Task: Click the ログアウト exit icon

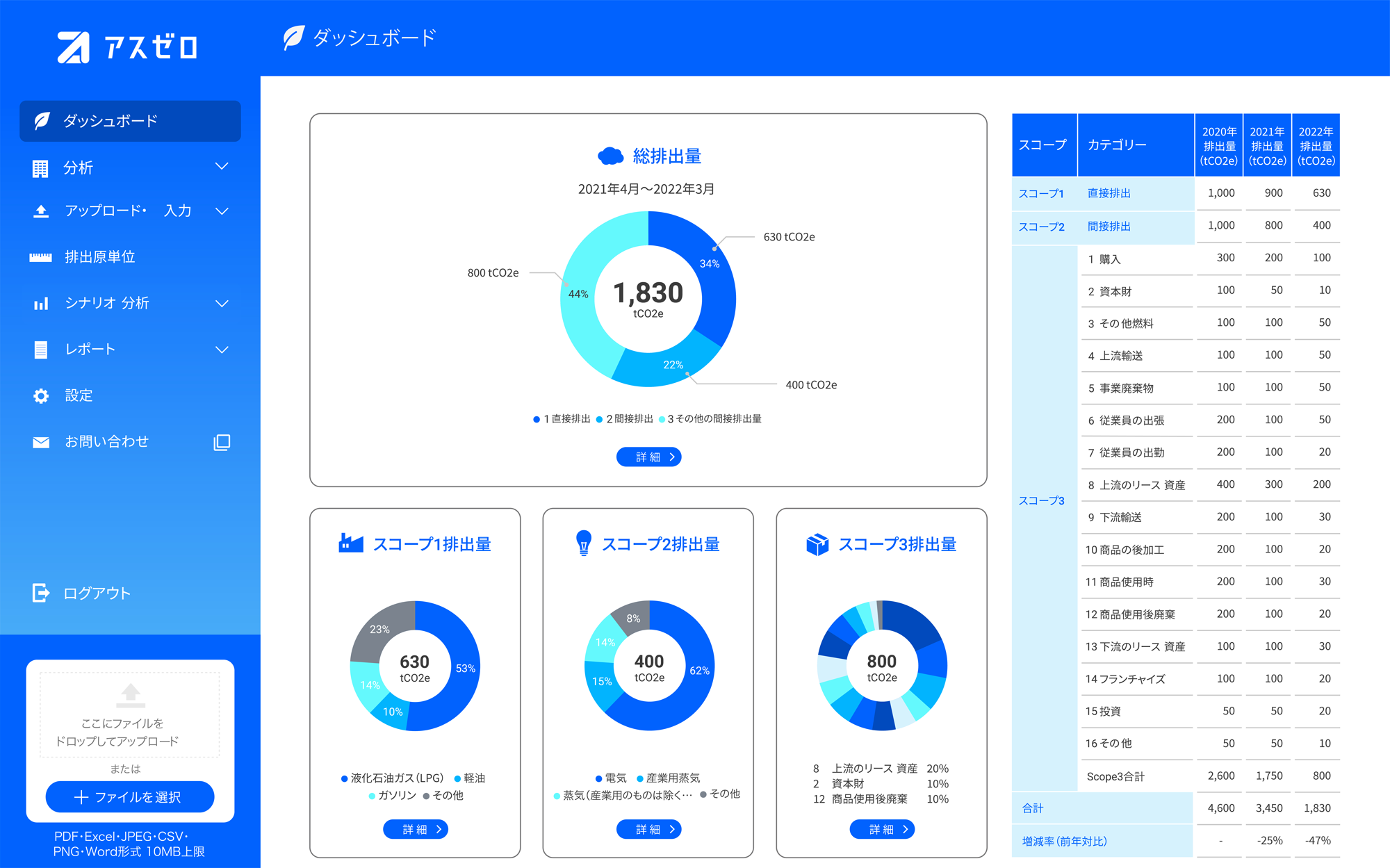Action: click(x=41, y=593)
